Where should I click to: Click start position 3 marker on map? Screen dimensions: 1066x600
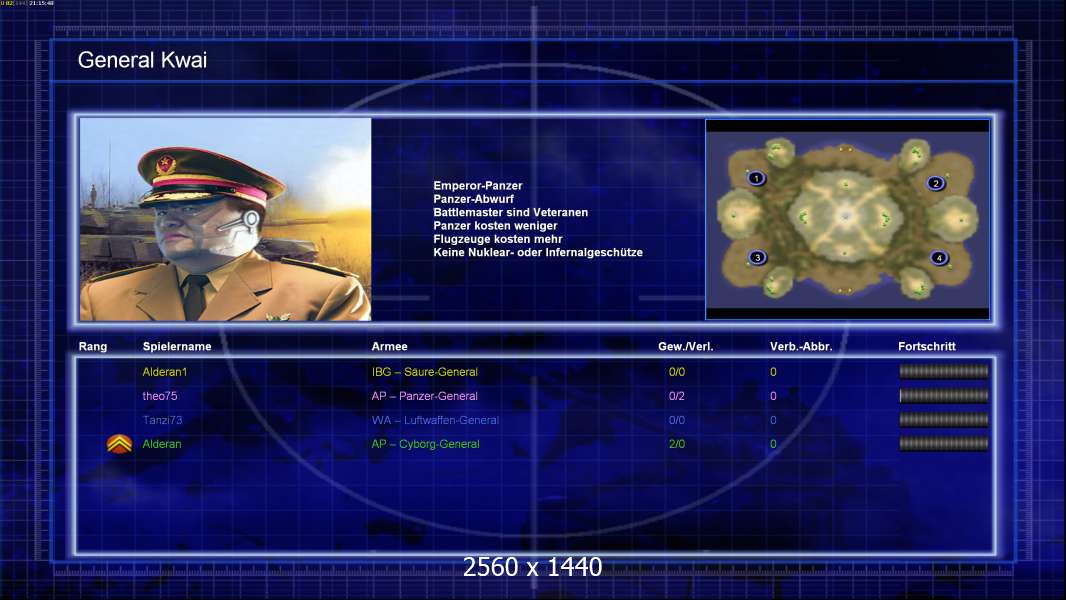(757, 258)
